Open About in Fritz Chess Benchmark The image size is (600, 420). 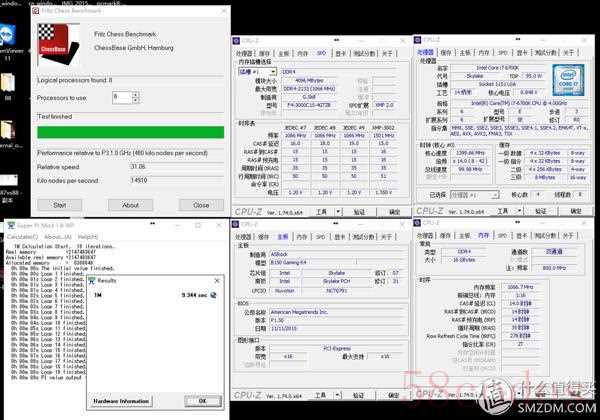[x=130, y=205]
